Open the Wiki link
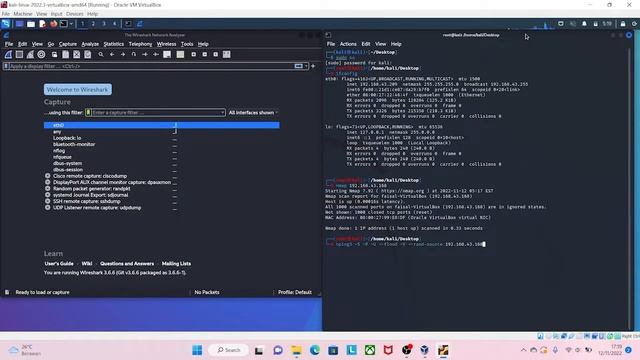640x360 pixels. click(87, 264)
